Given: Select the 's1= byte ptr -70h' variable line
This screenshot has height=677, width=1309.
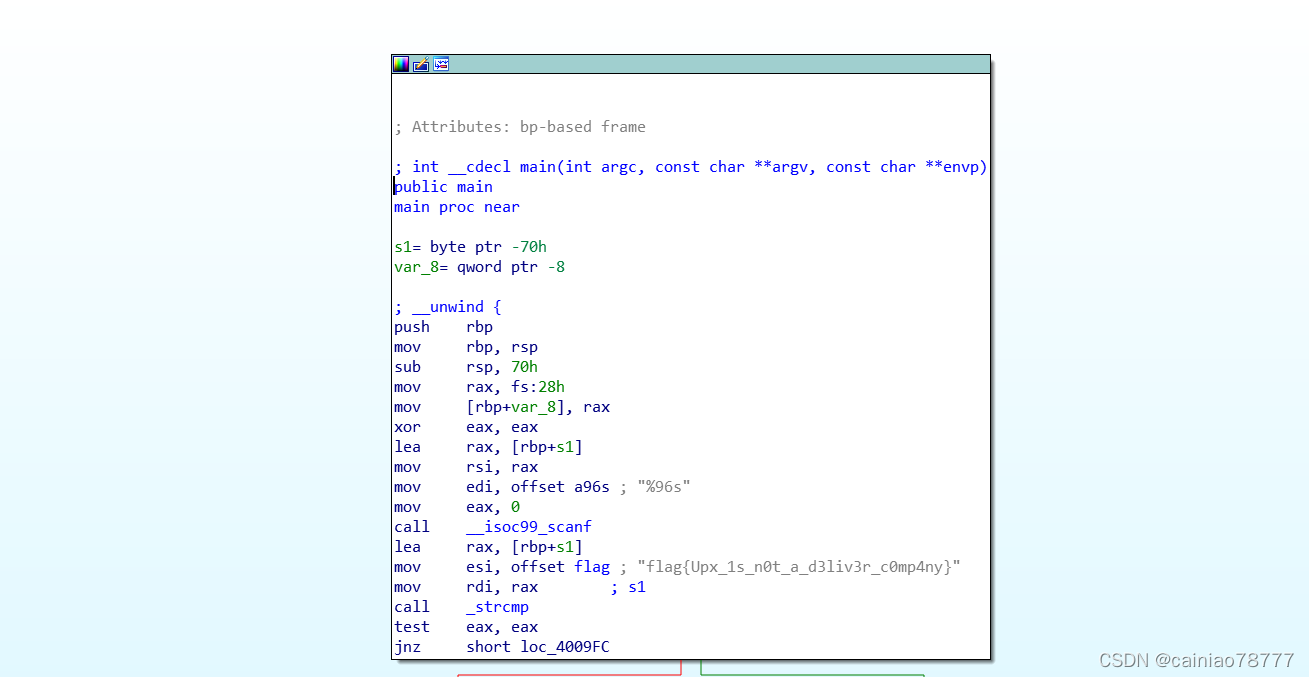Looking at the screenshot, I should [x=471, y=247].
